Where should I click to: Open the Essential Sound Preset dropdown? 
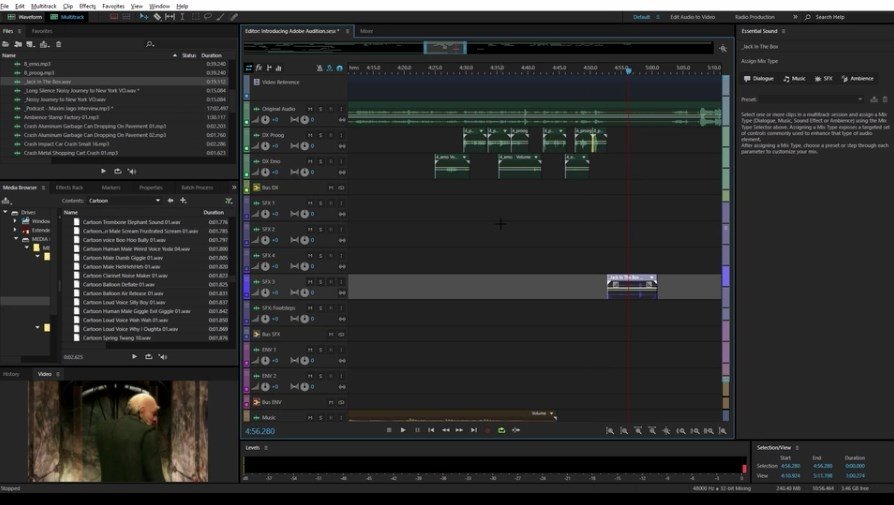(x=812, y=99)
